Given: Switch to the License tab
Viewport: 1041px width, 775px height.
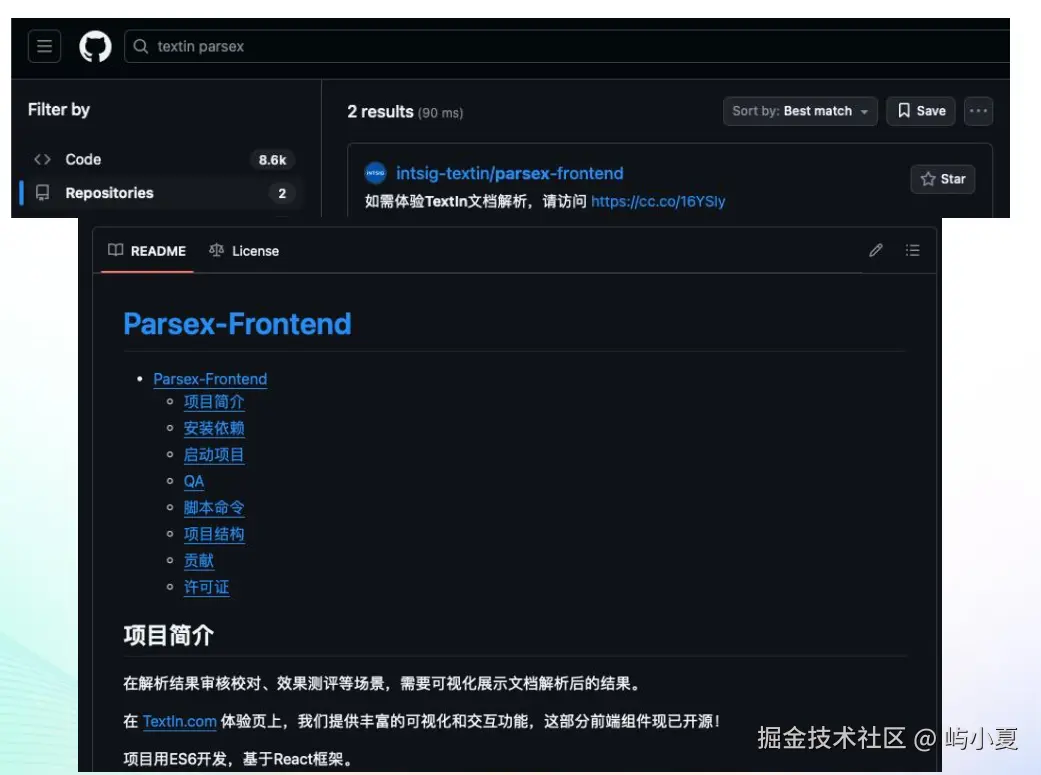Looking at the screenshot, I should tap(244, 251).
